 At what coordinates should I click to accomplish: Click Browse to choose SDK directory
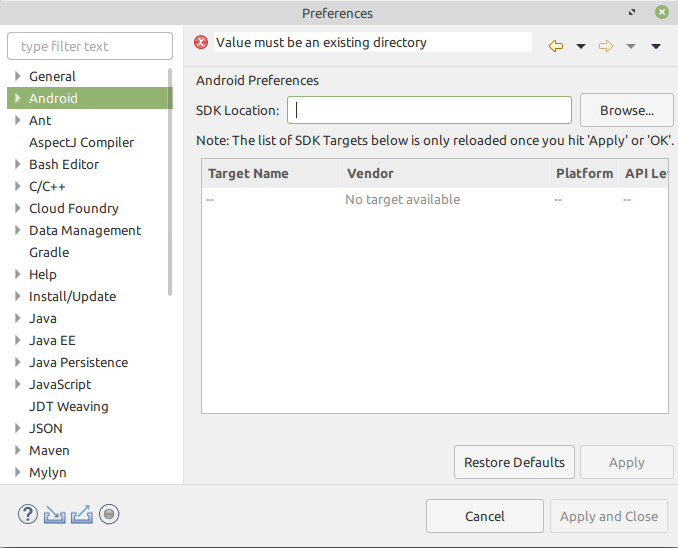coord(627,110)
